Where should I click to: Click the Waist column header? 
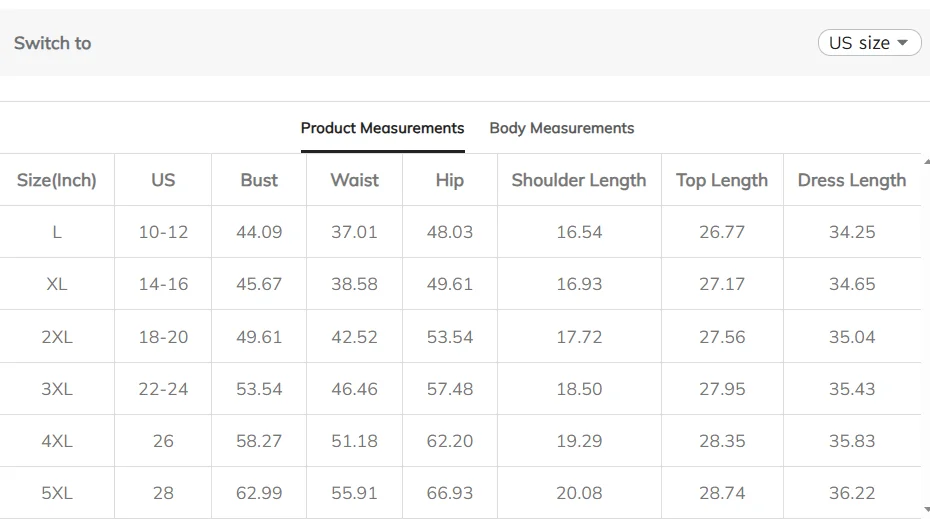pyautogui.click(x=354, y=180)
